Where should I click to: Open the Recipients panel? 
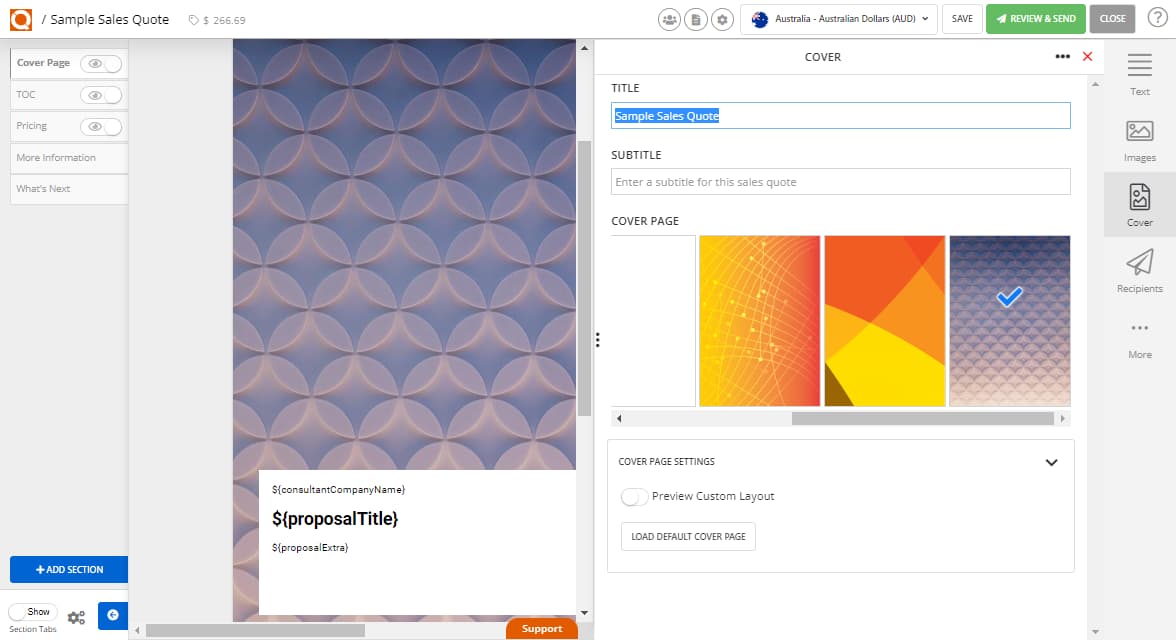[1139, 271]
